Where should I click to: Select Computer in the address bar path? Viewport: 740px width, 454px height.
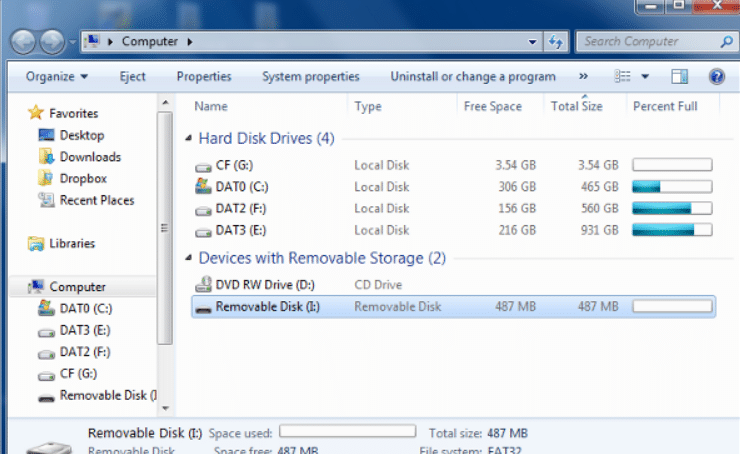pos(150,42)
